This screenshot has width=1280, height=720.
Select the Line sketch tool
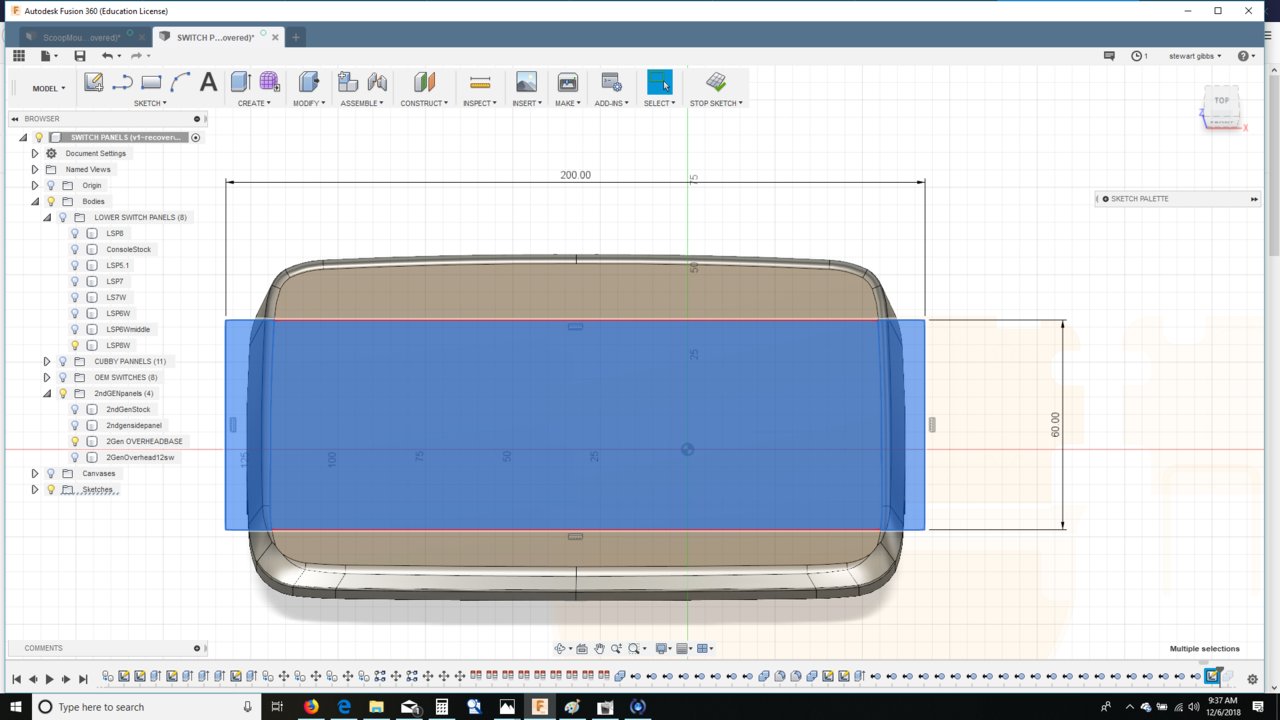point(122,82)
